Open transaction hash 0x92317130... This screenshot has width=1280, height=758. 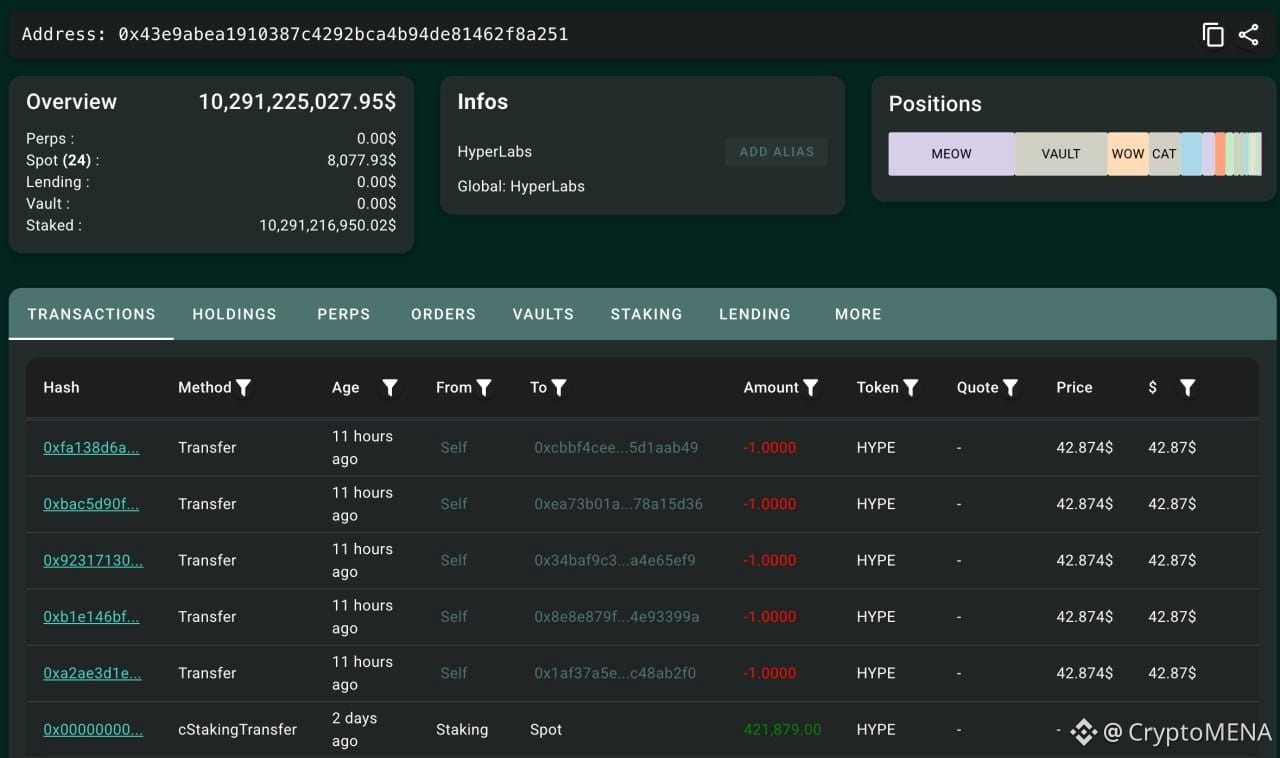93,560
